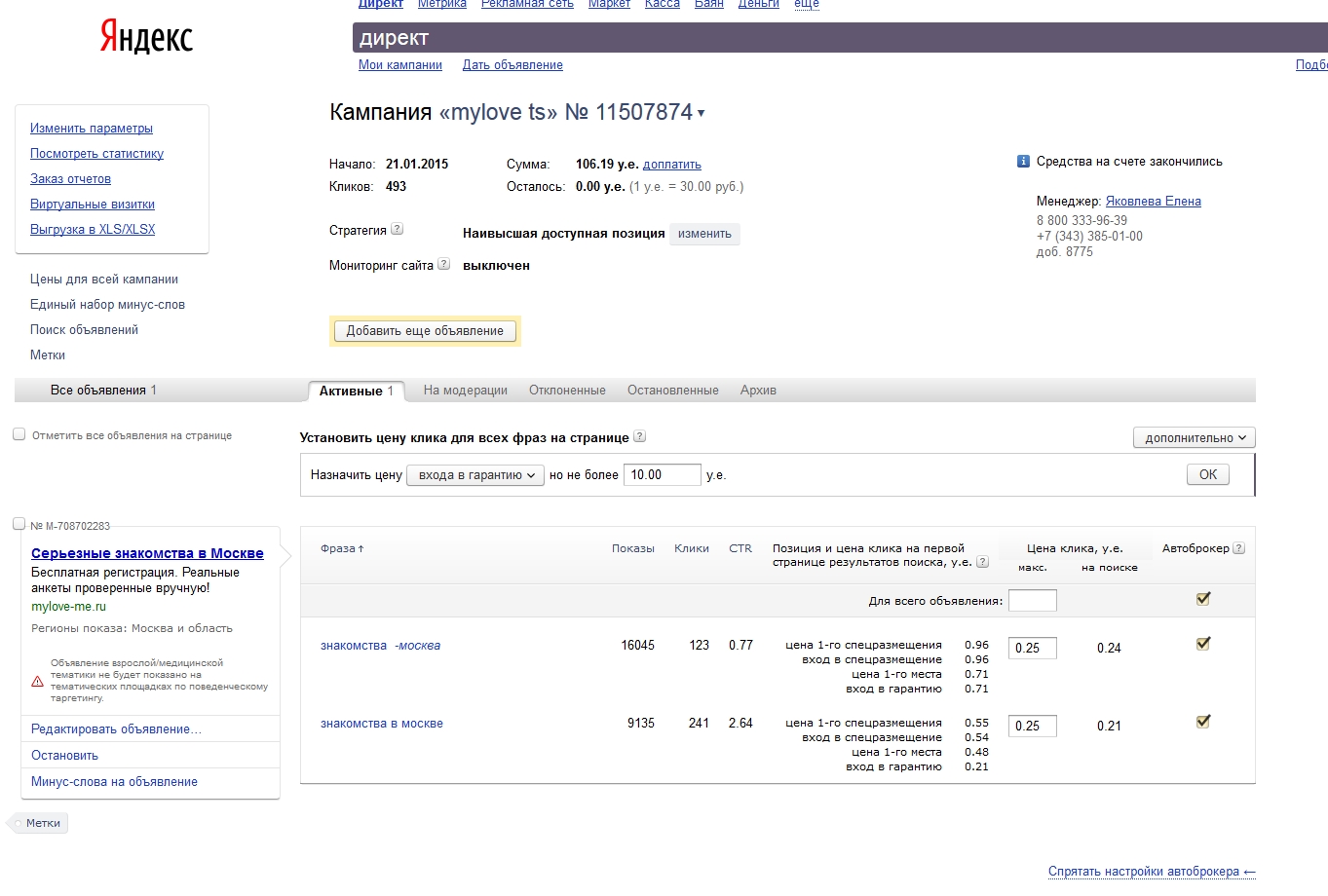This screenshot has width=1328, height=896.
Task: Switch to the 'Все объявления' tab
Action: [103, 391]
